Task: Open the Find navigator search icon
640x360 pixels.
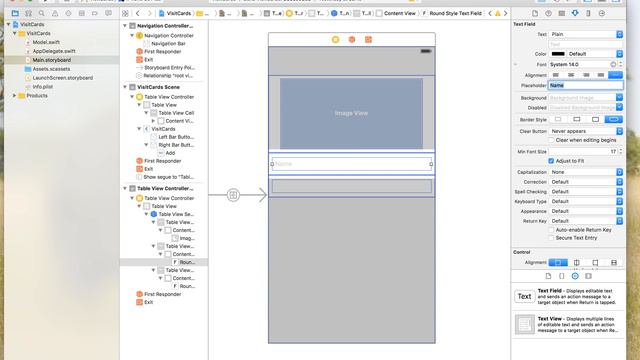Action: click(42, 13)
